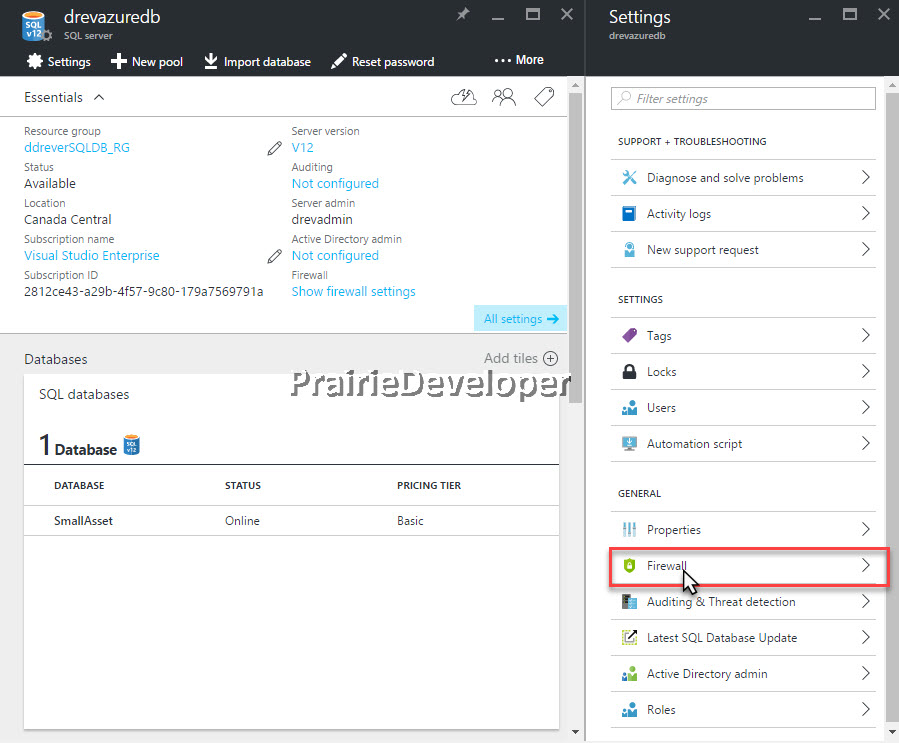
Task: Click the Online status cell
Action: (242, 521)
